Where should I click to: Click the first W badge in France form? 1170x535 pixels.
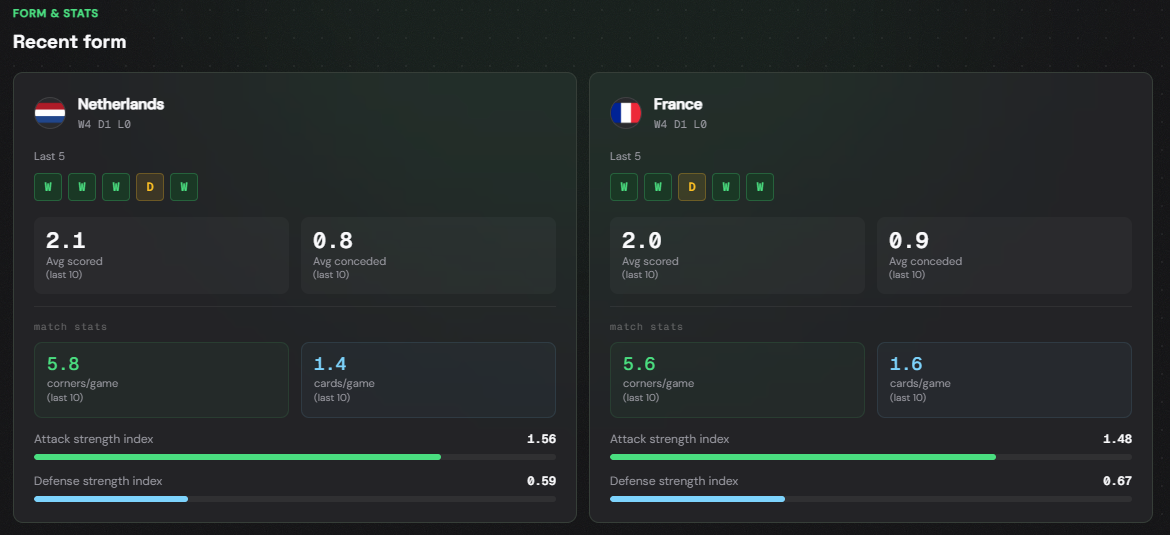[x=624, y=187]
